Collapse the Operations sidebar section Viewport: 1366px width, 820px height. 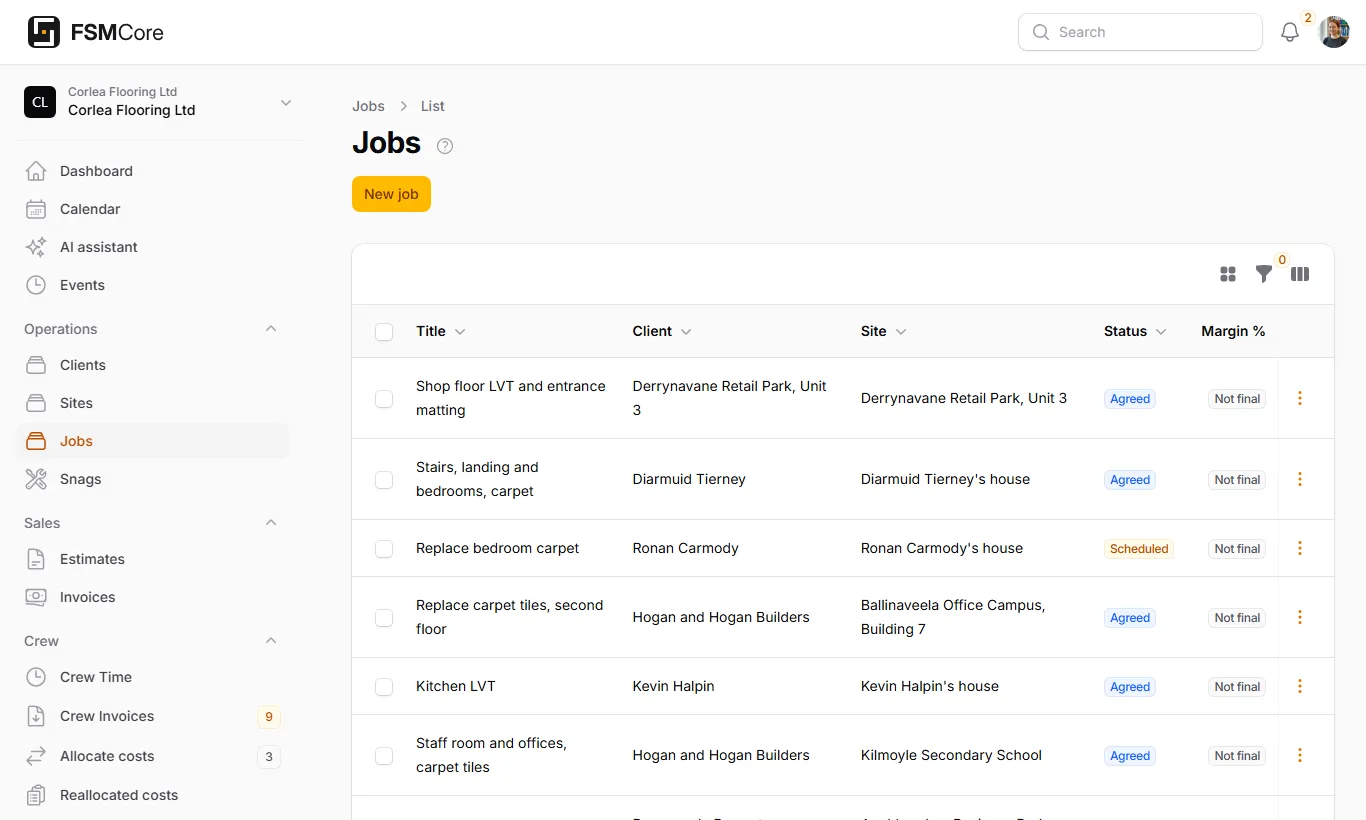271,329
